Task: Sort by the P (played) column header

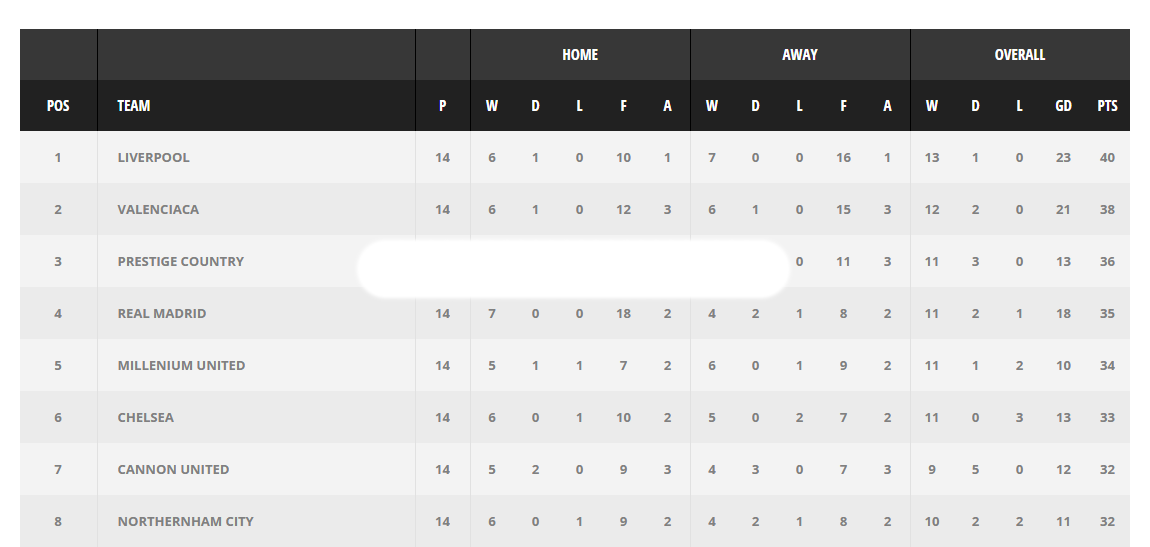Action: 442,105
